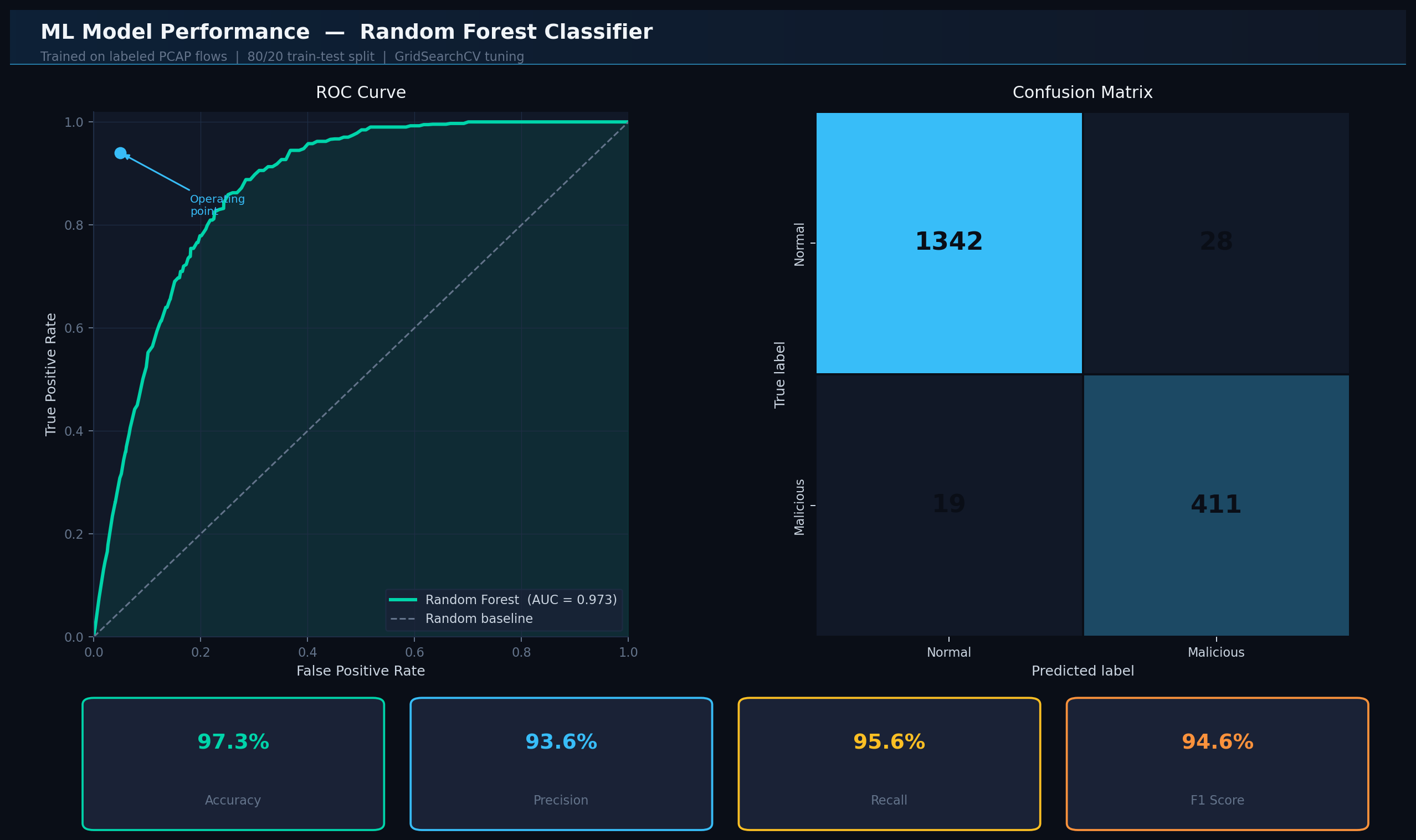Click the Malicious predicted-label tick text
This screenshot has width=1416, height=840.
[x=1215, y=653]
